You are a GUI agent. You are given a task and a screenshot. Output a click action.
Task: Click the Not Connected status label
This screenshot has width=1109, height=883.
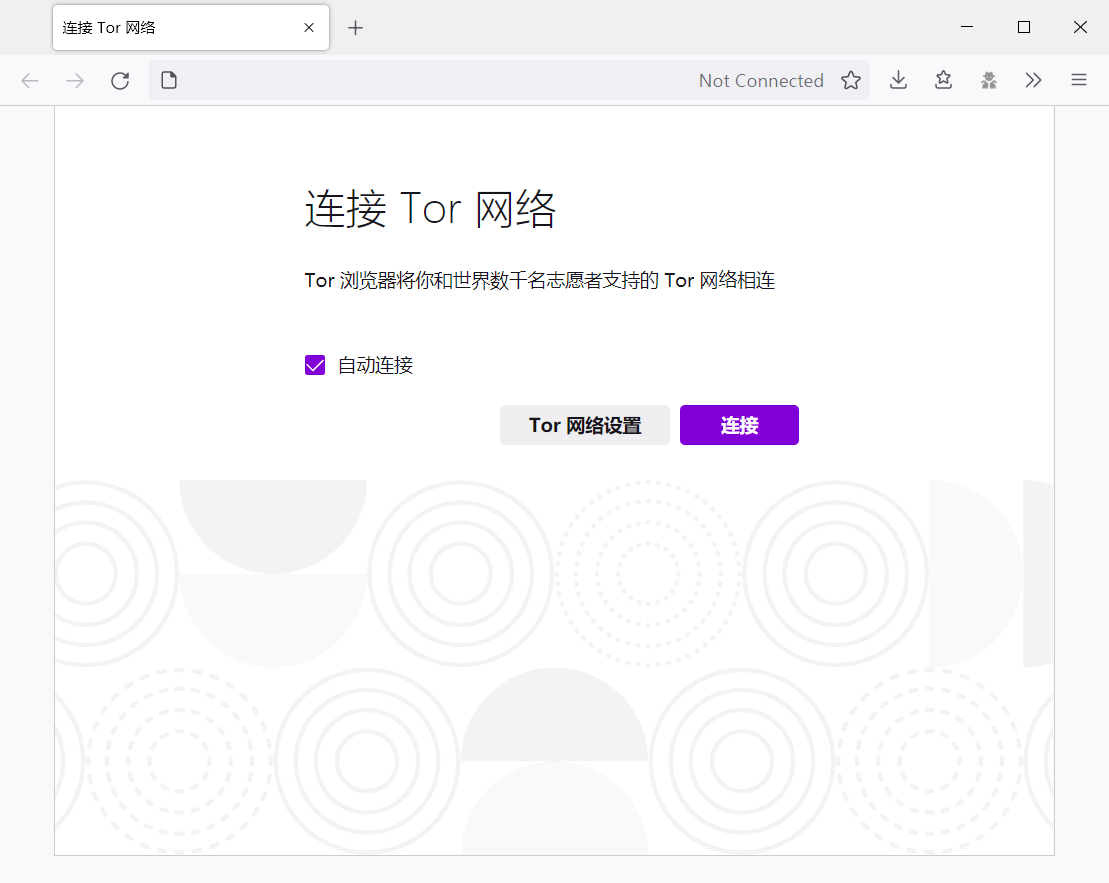(761, 81)
